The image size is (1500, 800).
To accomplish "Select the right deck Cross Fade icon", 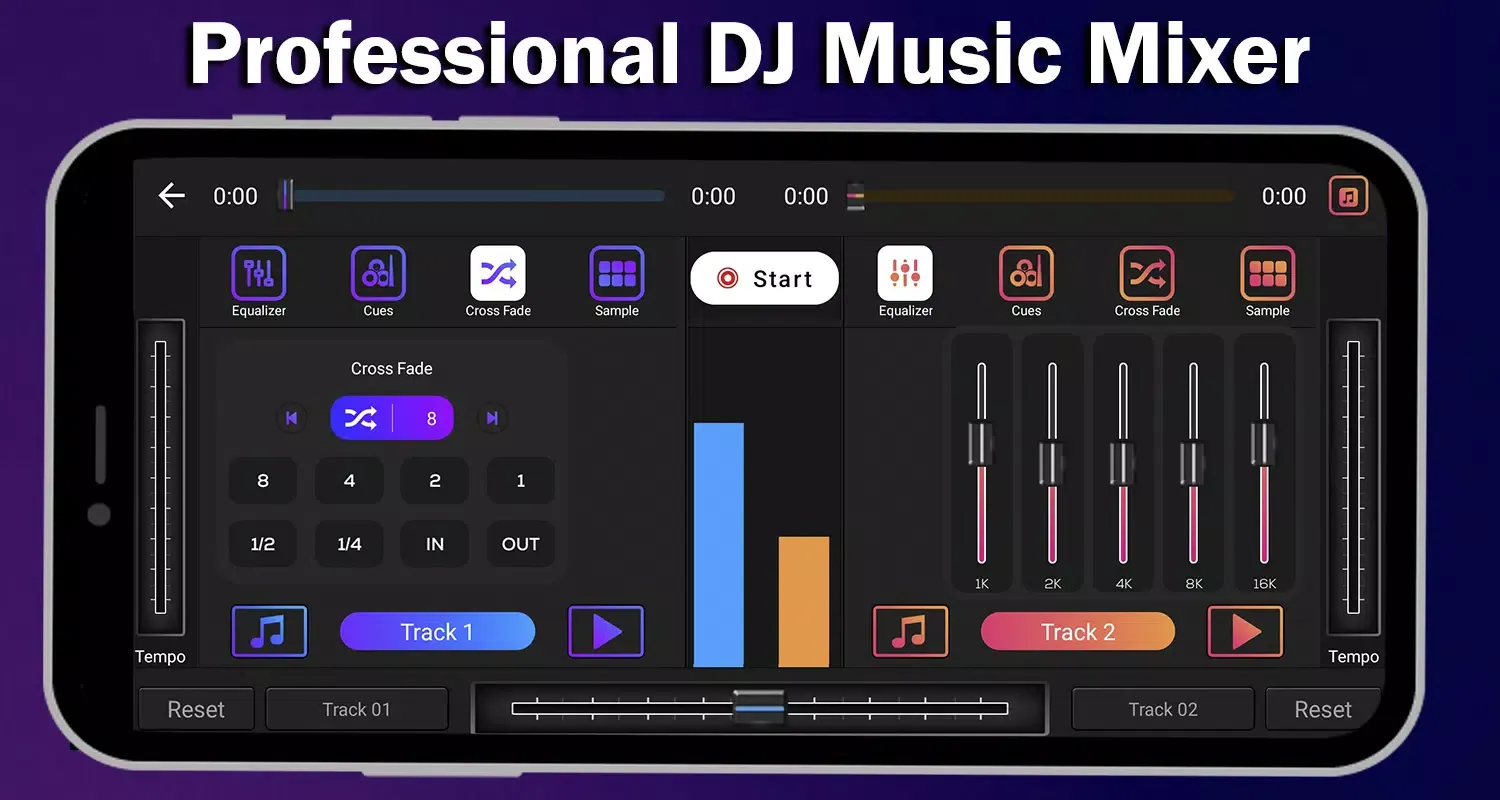I will [1146, 274].
